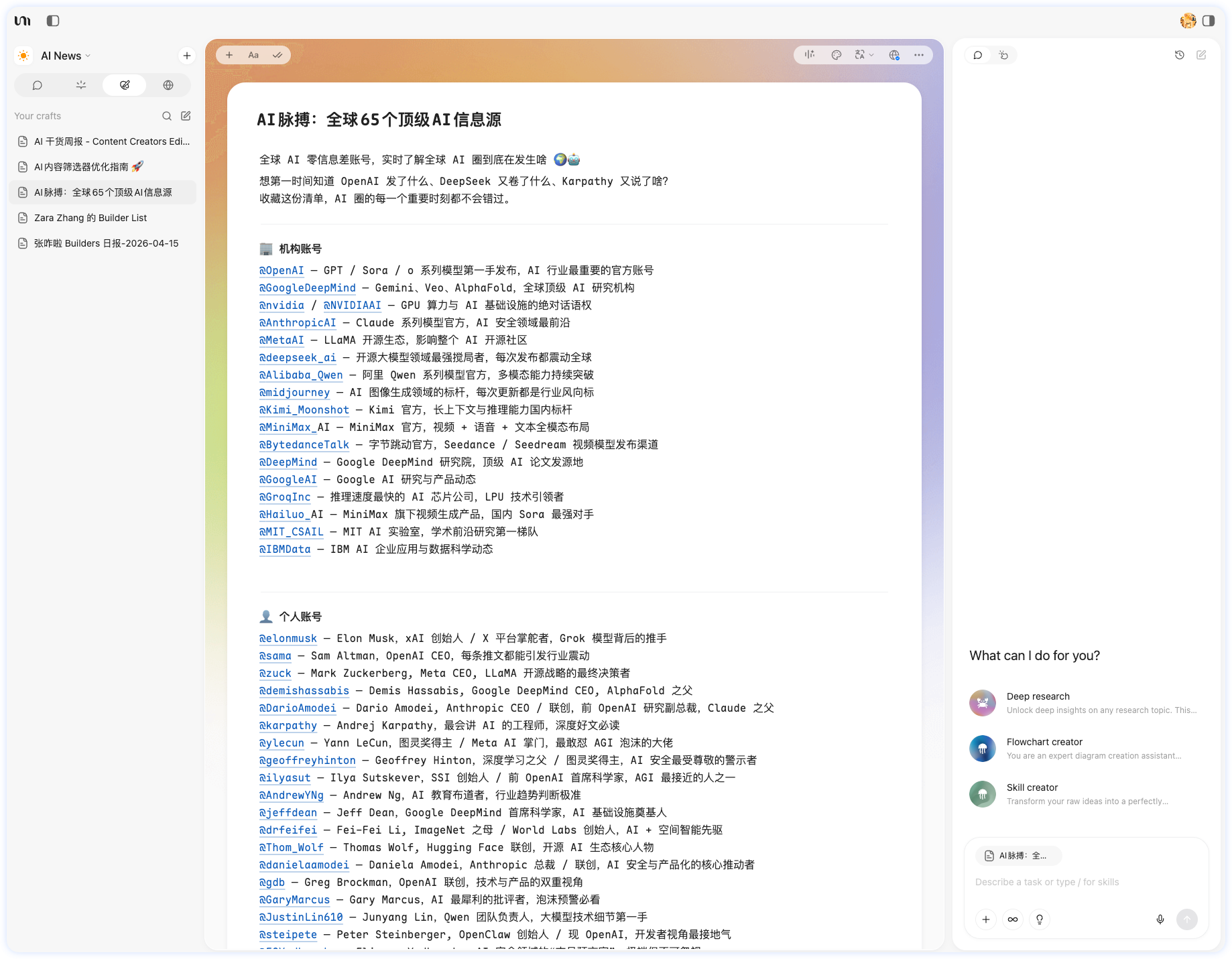The height and width of the screenshot is (959, 1232).
Task: Open the @OpenAI account link
Action: point(282,271)
